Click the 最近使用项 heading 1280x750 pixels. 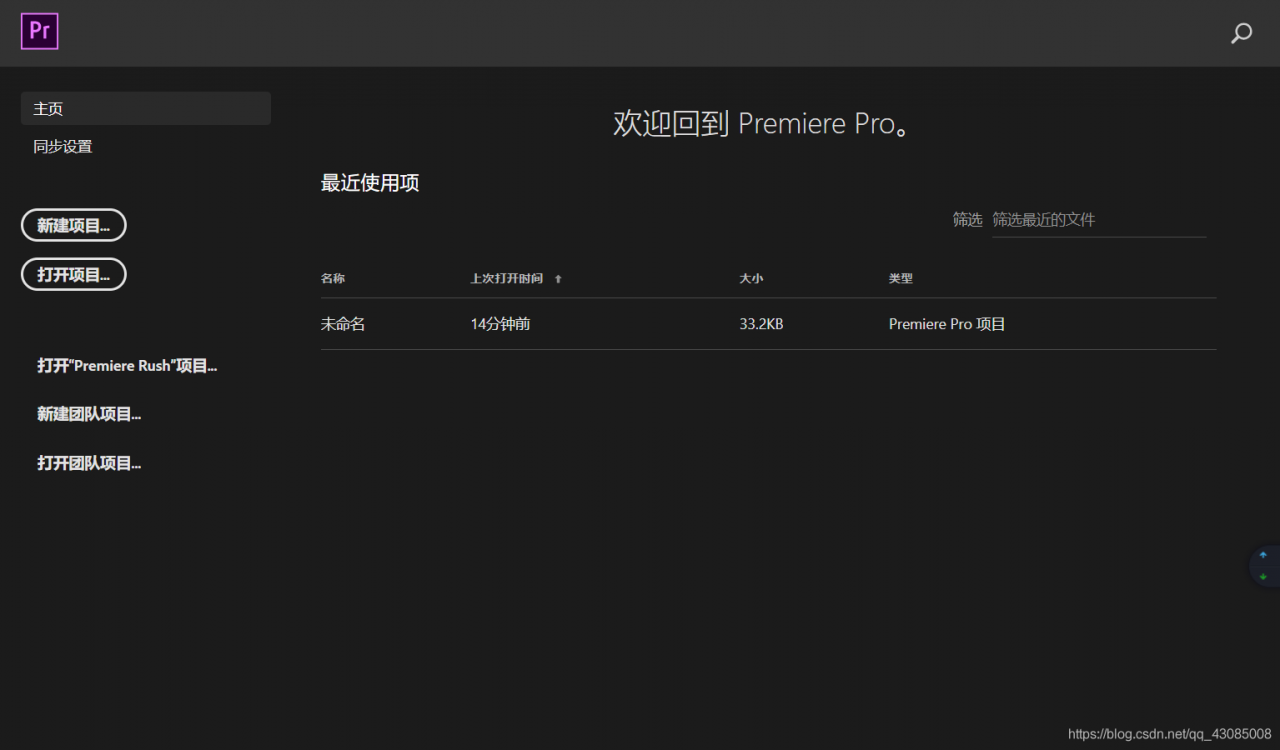coord(370,183)
